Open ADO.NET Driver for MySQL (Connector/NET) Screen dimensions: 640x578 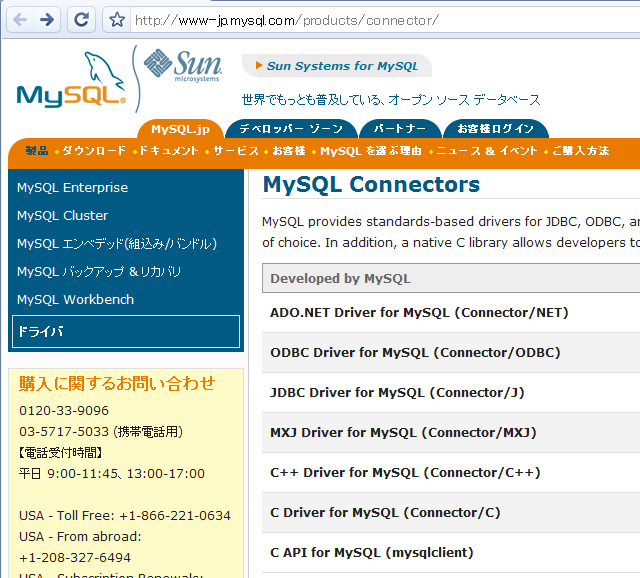click(x=419, y=313)
